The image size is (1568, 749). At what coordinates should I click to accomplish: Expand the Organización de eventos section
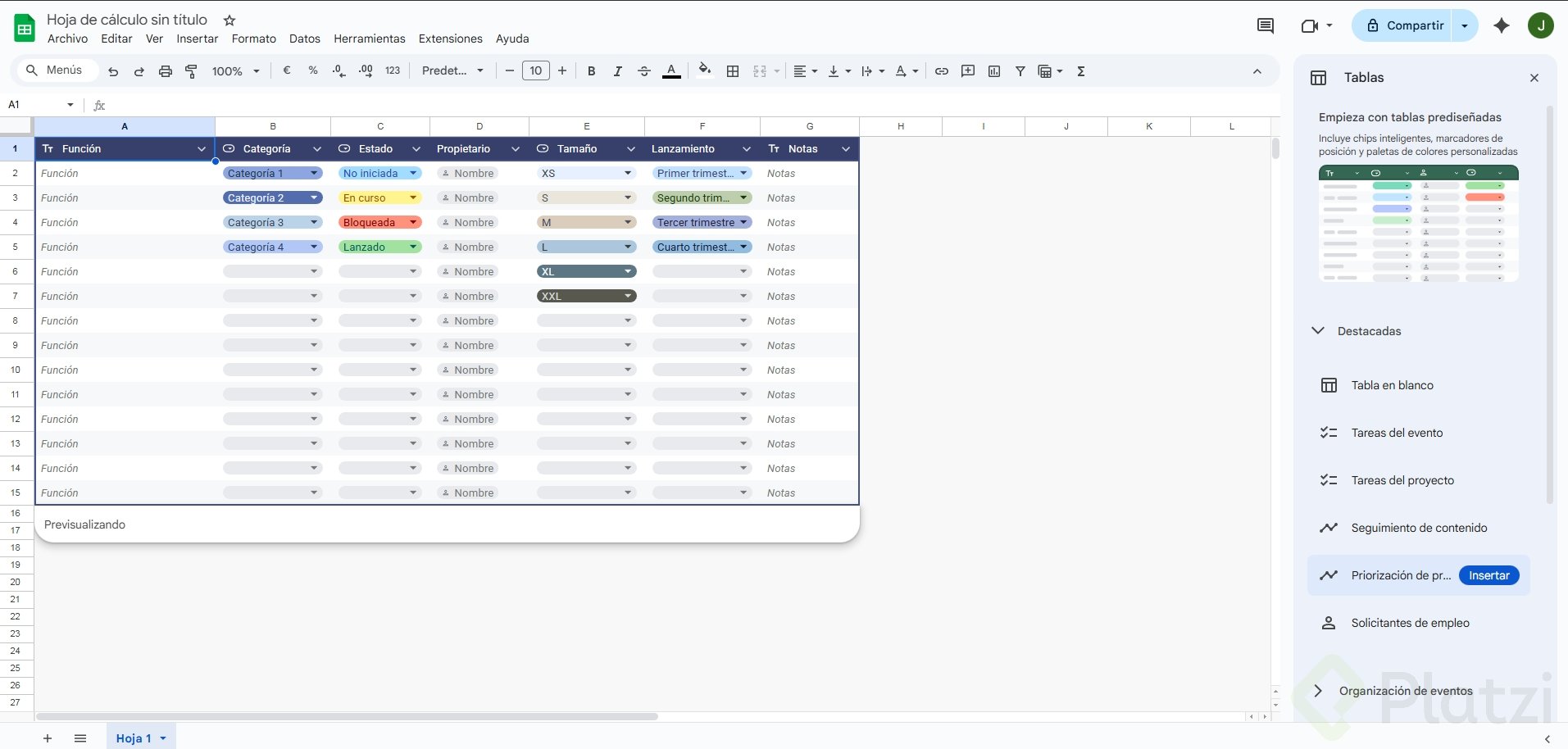[x=1318, y=691]
